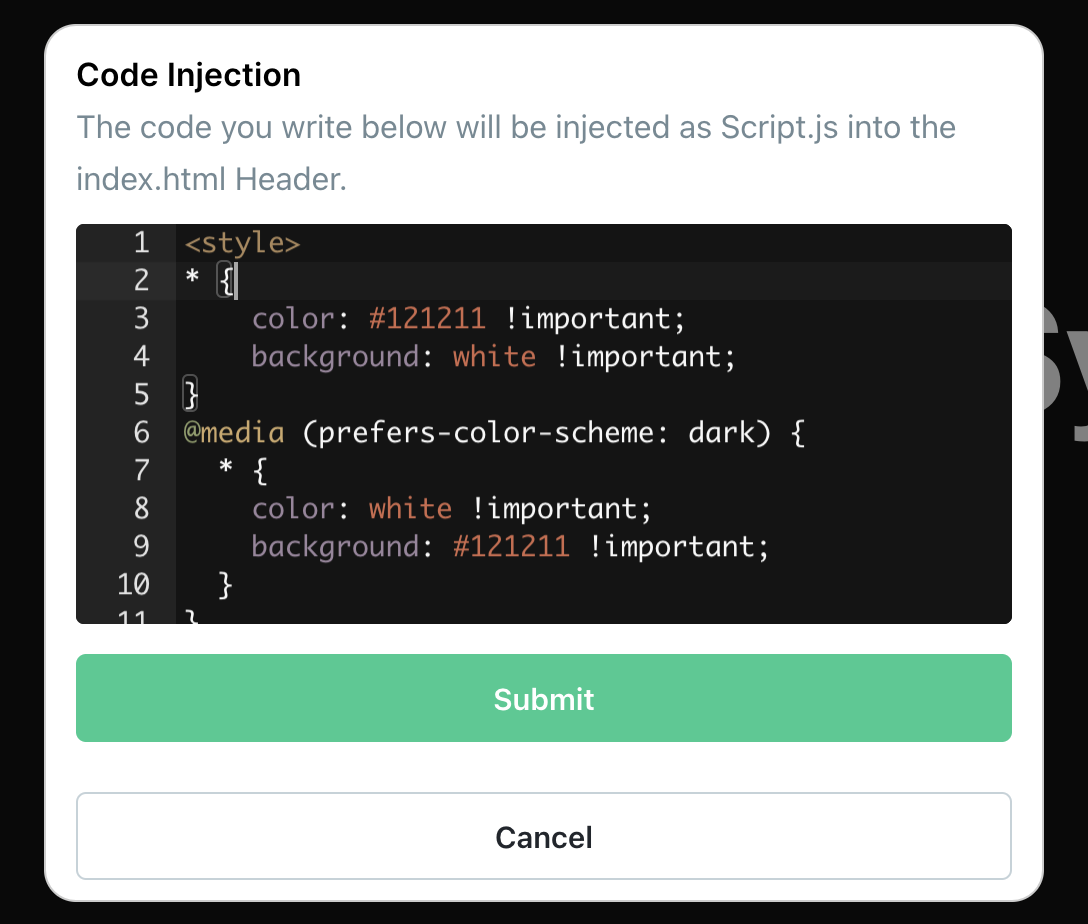The image size is (1088, 924).
Task: Click the color hex value #121211 on line 3
Action: click(427, 318)
